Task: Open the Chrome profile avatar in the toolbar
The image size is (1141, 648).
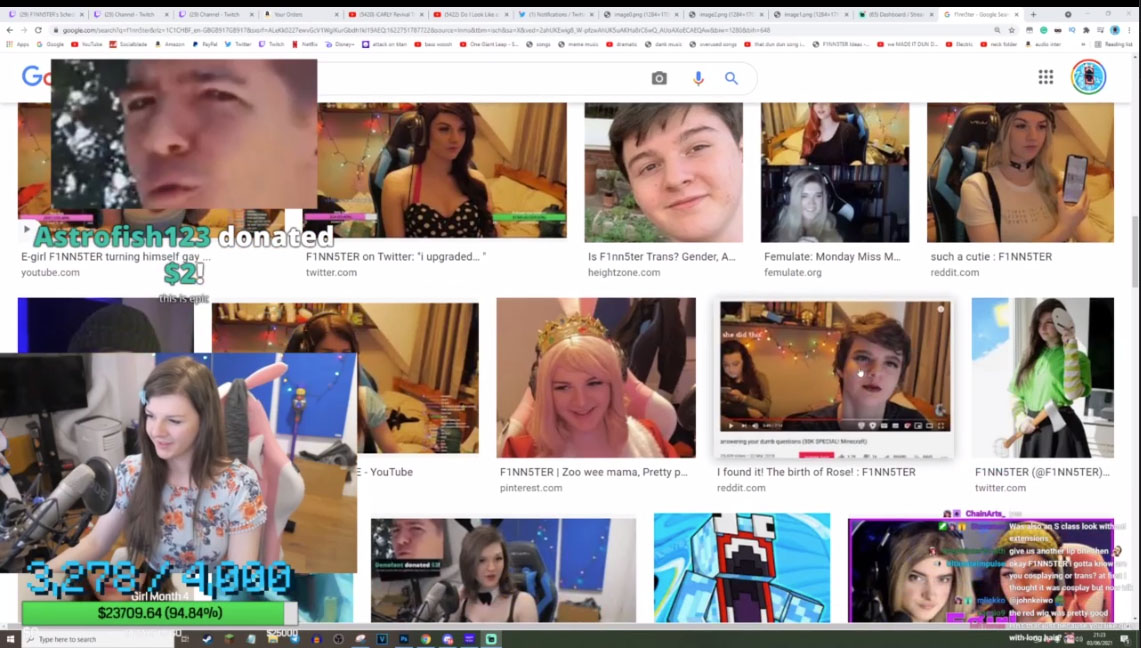Action: point(1115,31)
